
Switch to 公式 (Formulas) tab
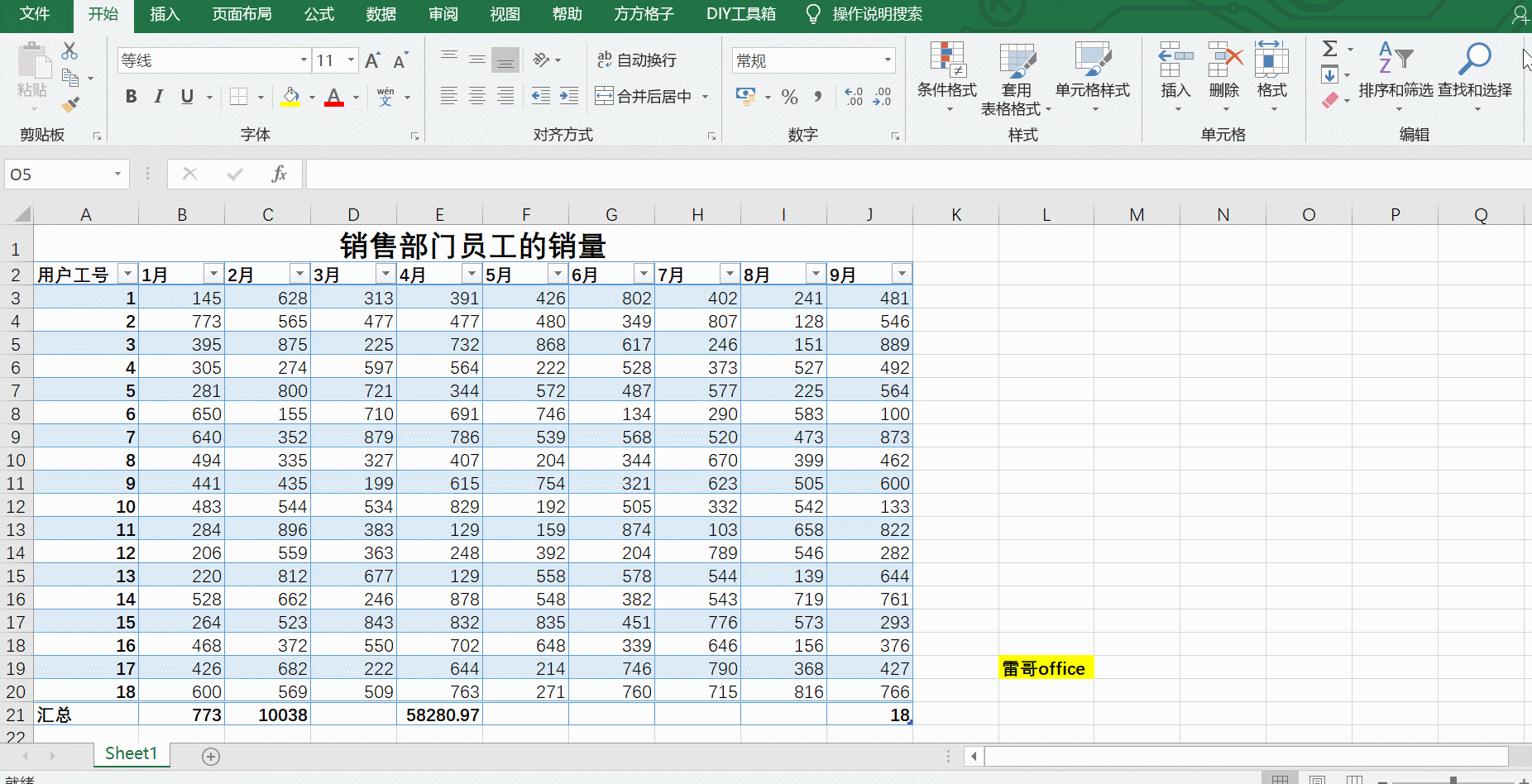click(x=319, y=14)
